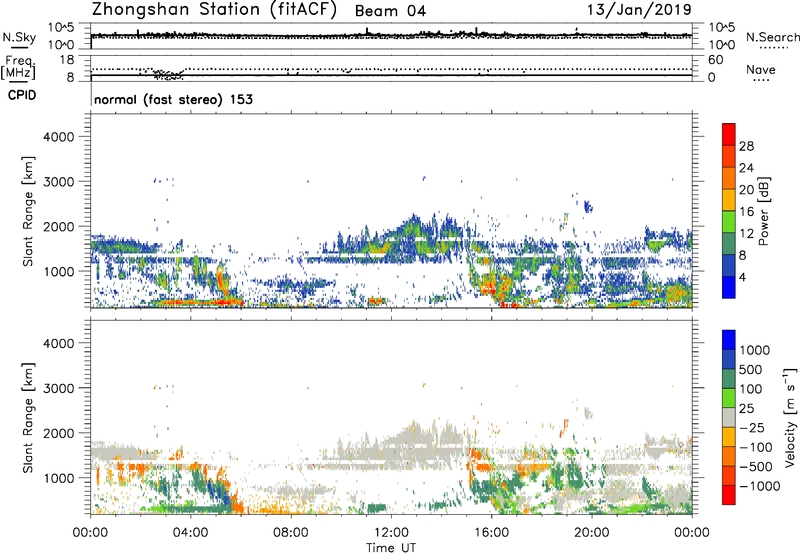Click the "-1000" label on the Velocity scale
800x554 pixels.
tap(760, 486)
